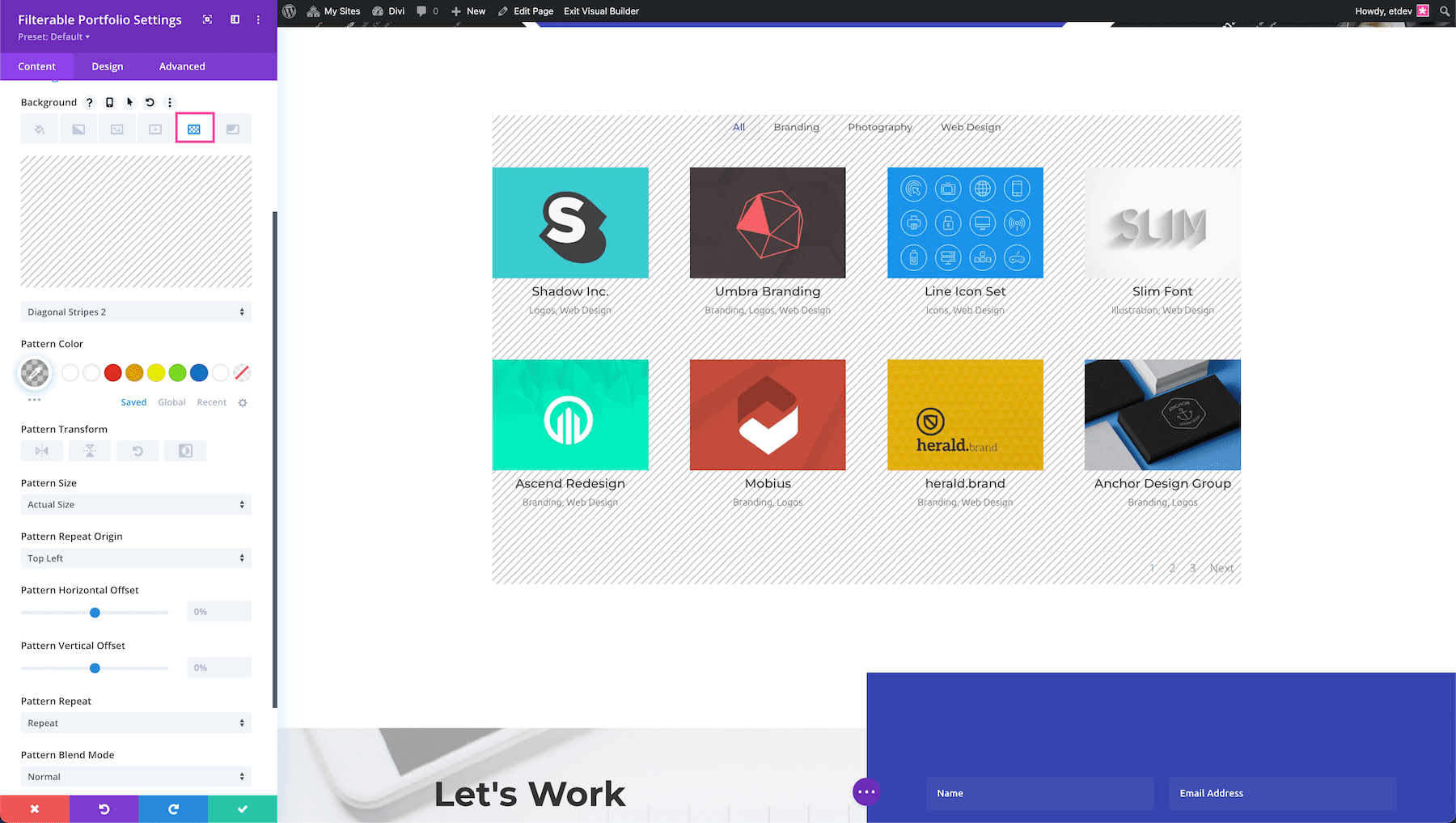Viewport: 1456px width, 823px height.
Task: Flip the pattern horizontally
Action: [41, 451]
